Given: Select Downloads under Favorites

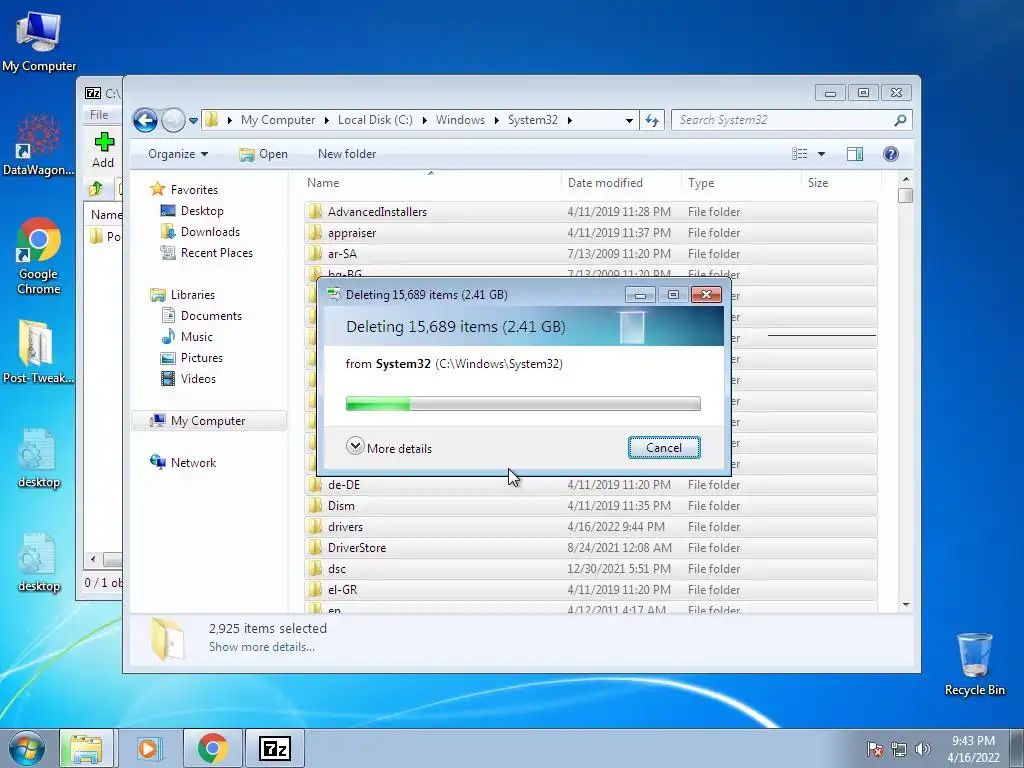Looking at the screenshot, I should click(200, 232).
